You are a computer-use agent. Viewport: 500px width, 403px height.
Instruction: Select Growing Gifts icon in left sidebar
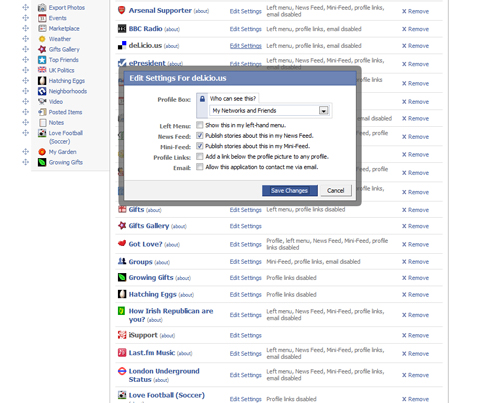tap(42, 162)
